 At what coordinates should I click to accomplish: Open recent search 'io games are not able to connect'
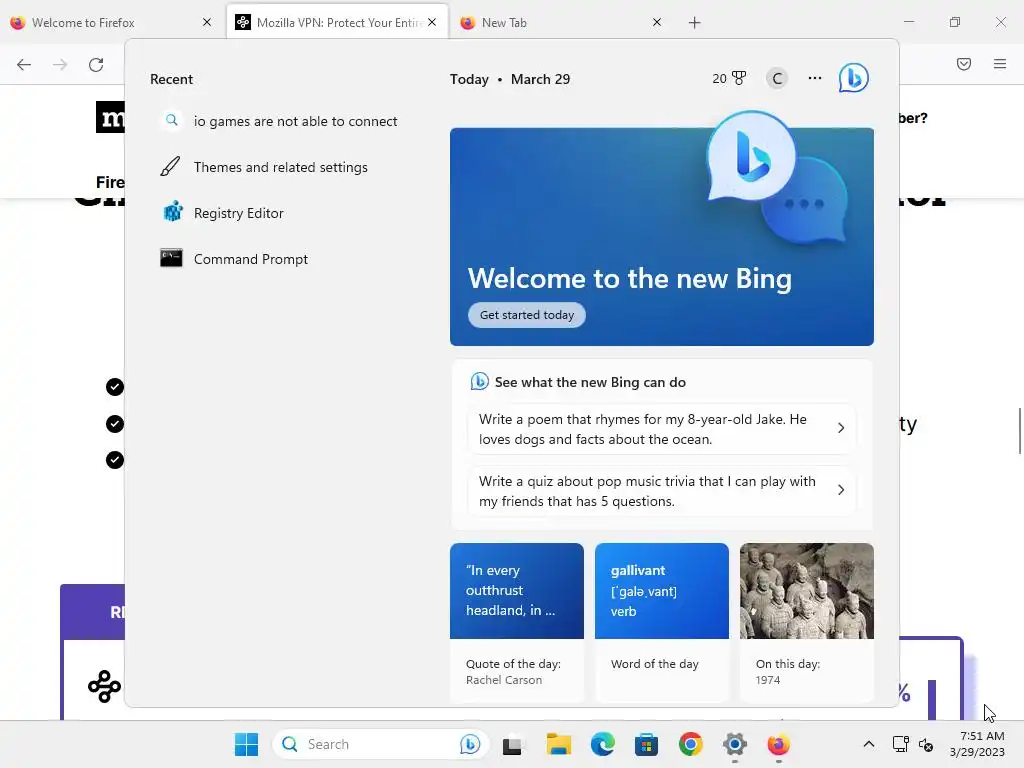click(x=280, y=121)
